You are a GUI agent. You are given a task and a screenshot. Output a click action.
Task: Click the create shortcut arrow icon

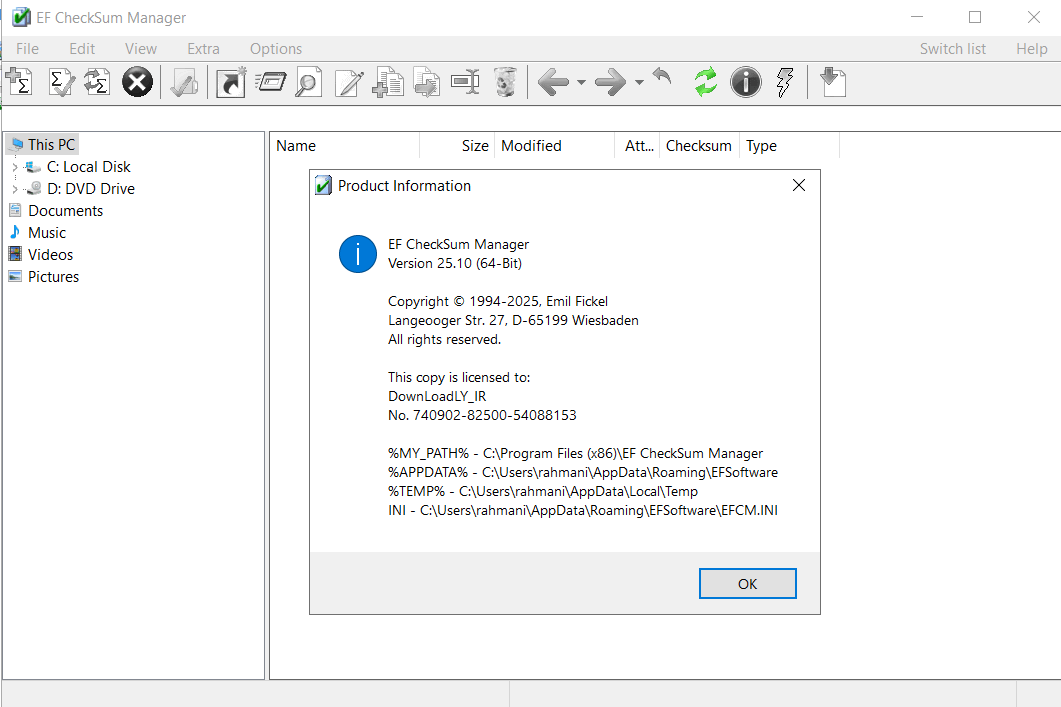coord(231,82)
